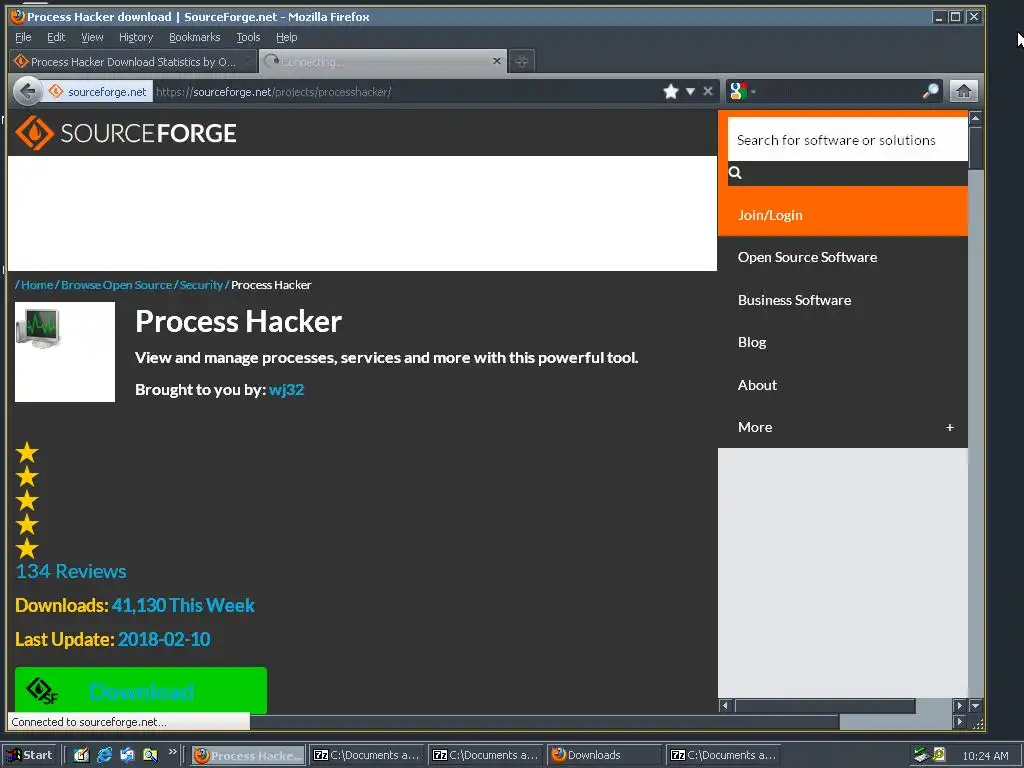
Task: Open a new tab with the plus button
Action: pos(521,61)
